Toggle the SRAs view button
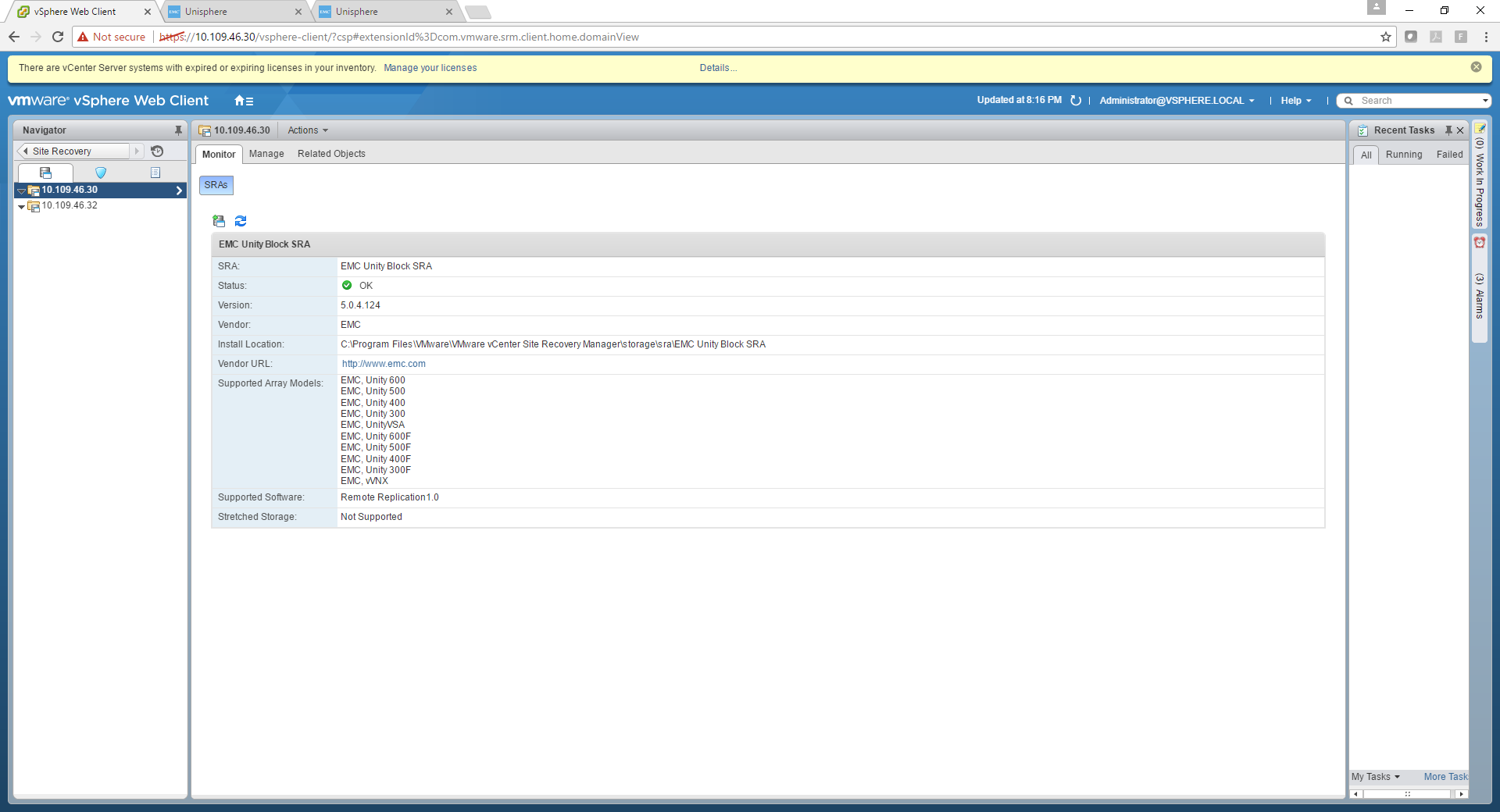 [216, 185]
